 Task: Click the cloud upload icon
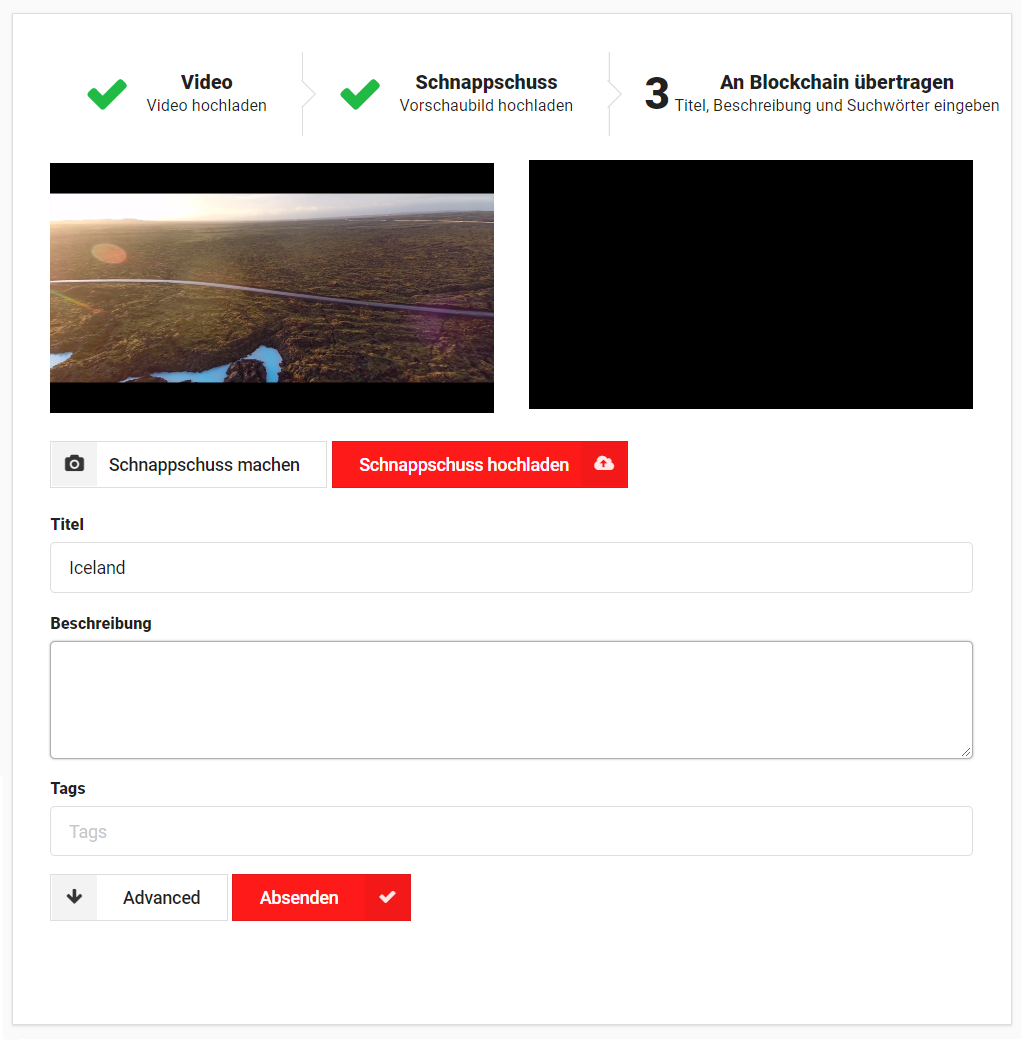coord(604,464)
